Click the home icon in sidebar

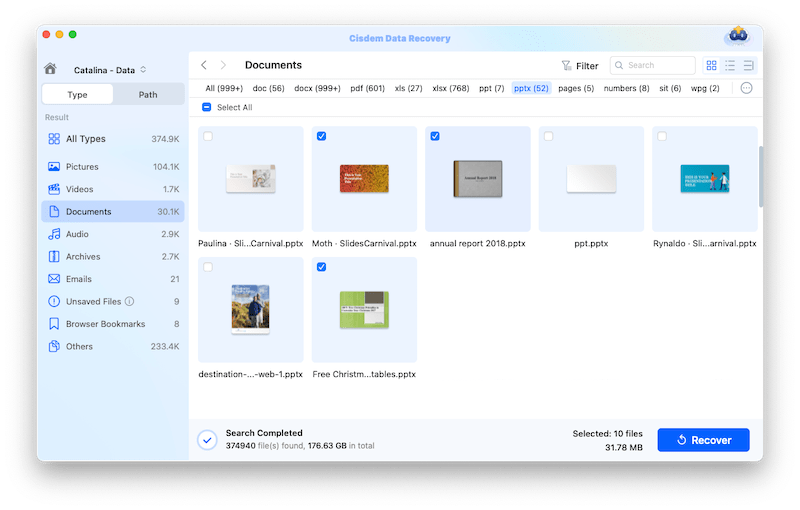[50, 68]
